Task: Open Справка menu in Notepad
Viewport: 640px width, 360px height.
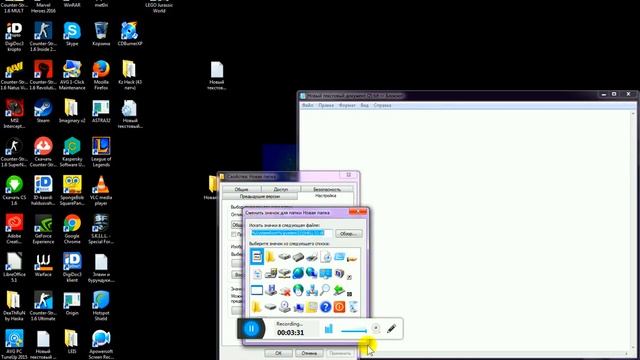Action: click(x=382, y=105)
